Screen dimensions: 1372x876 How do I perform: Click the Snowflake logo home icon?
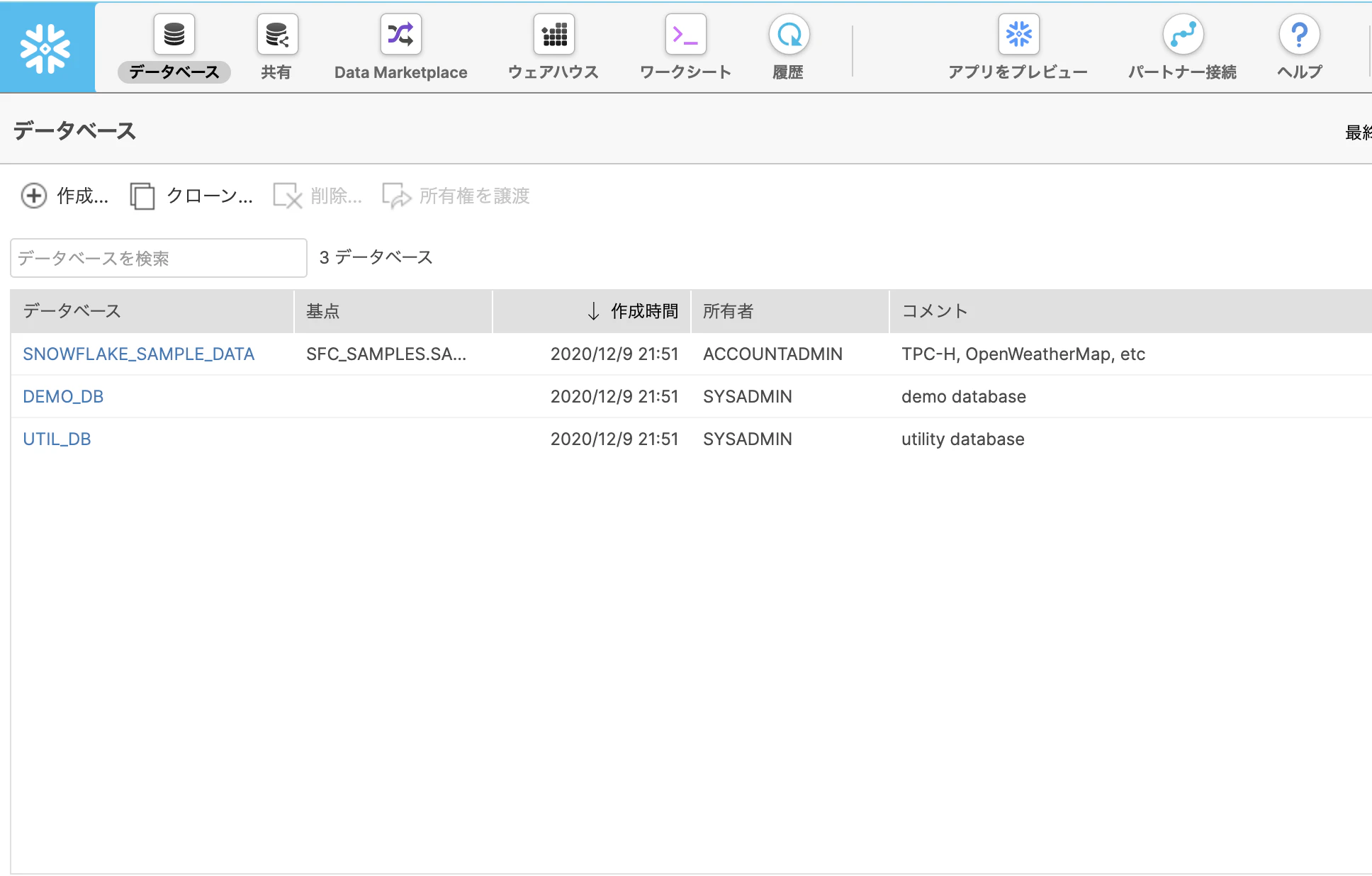(46, 47)
